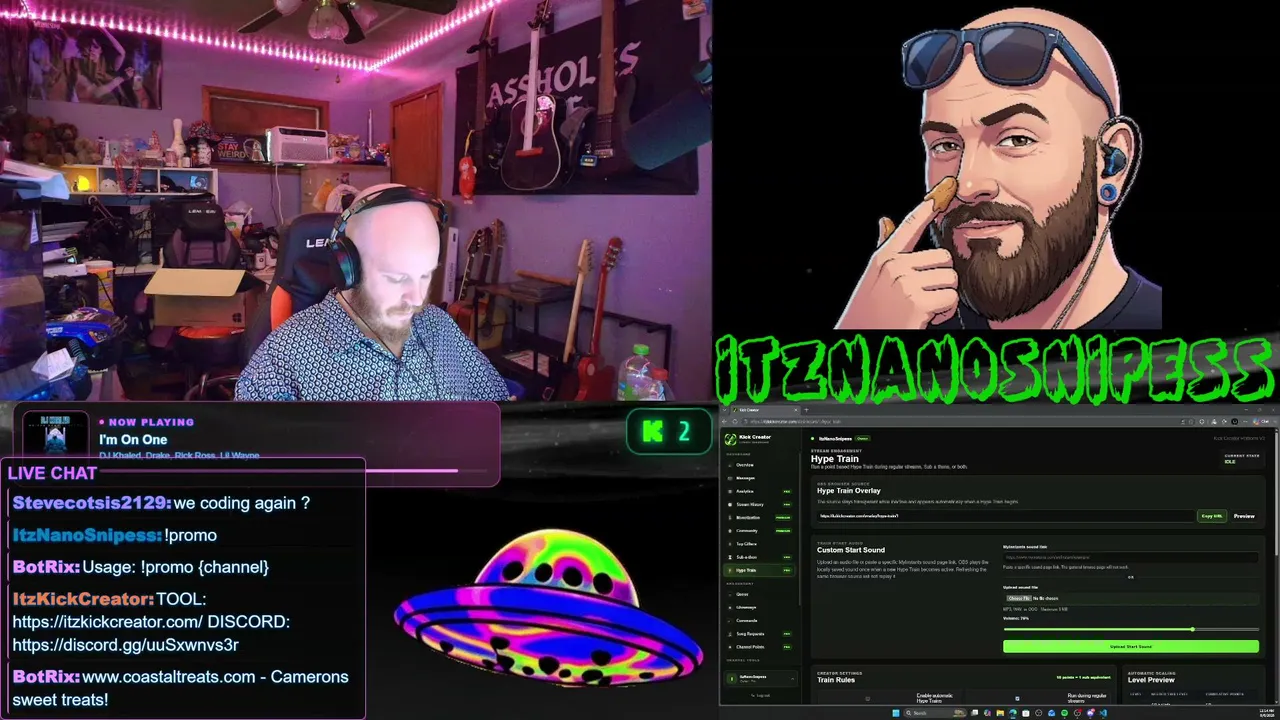Open Analytics page in sidebar

[760, 491]
